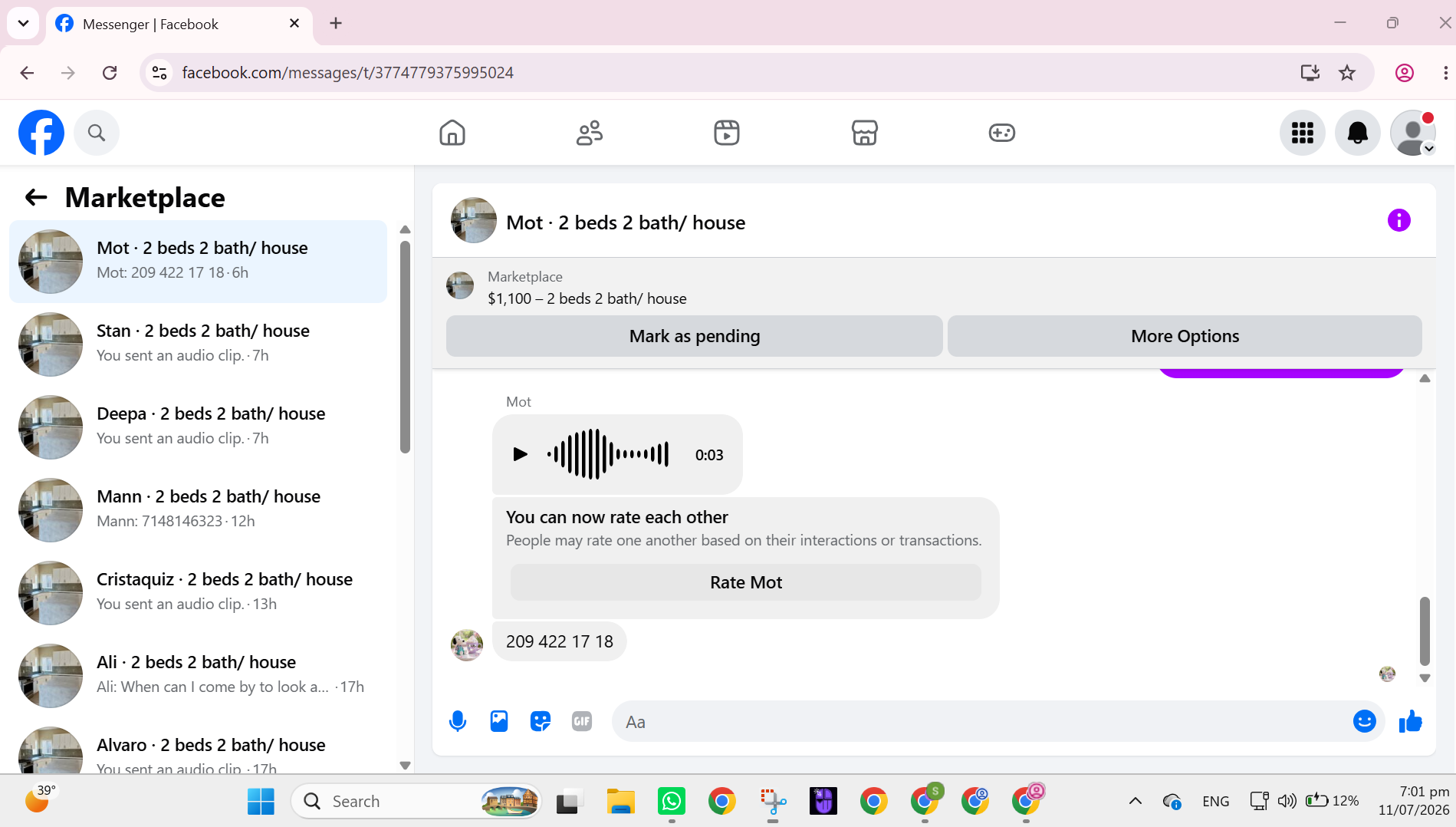1456x827 pixels.
Task: Send a thumbs-up like
Action: click(1411, 721)
